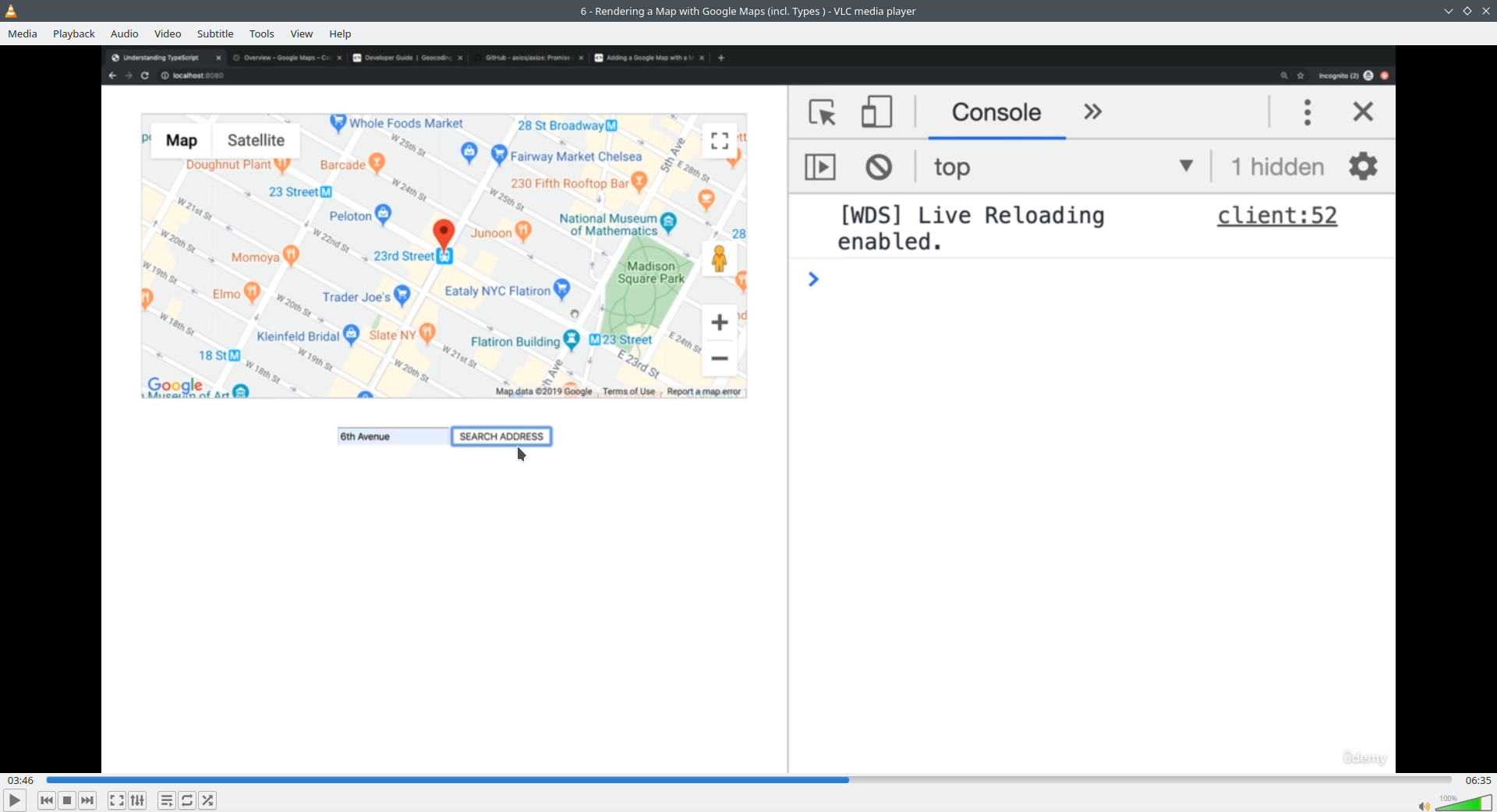Click the Trader Joe's map pin
Screen dimensions: 1497x812
[x=402, y=295]
